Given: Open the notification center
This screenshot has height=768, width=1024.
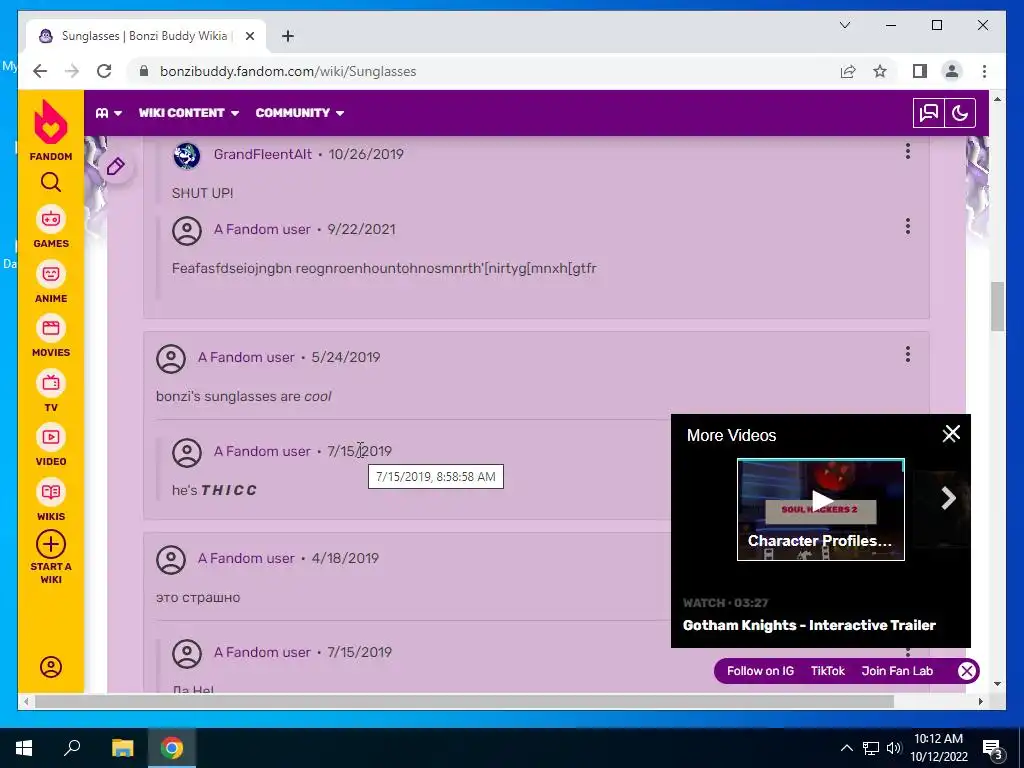Looking at the screenshot, I should point(992,748).
